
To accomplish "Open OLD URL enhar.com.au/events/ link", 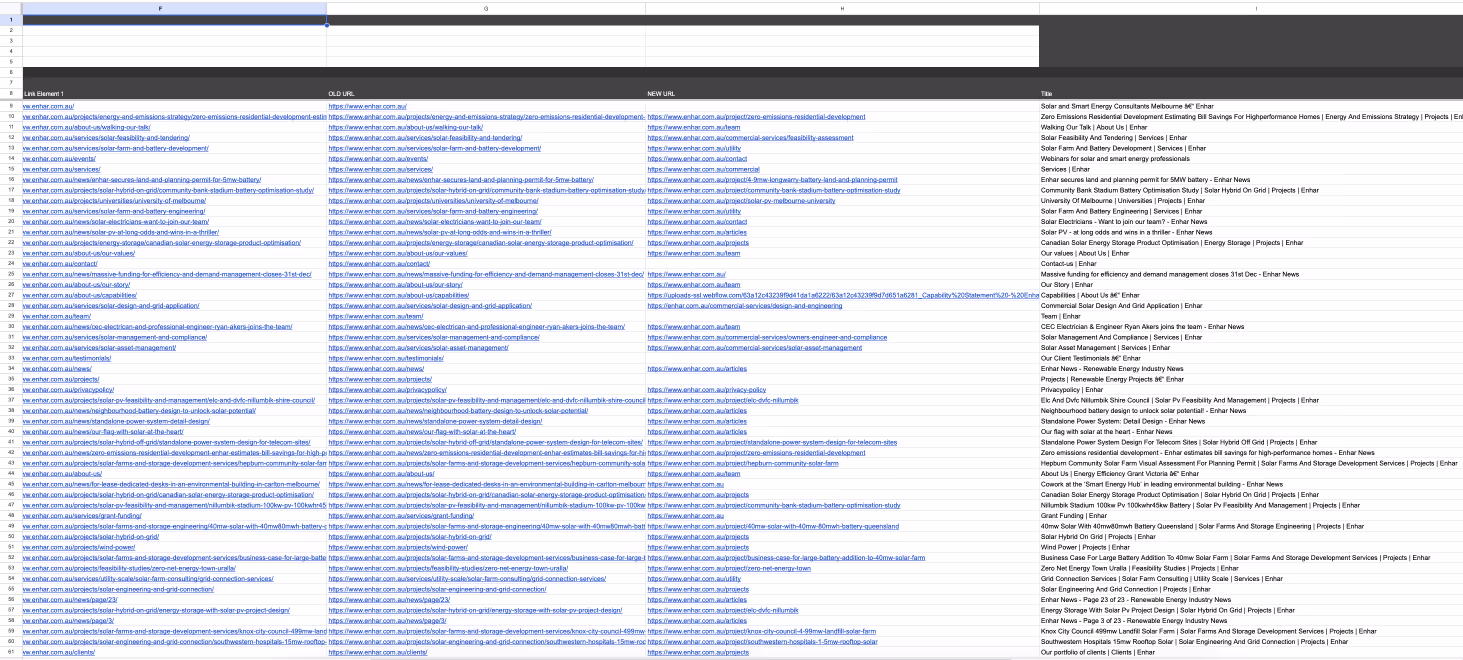I will tap(378, 158).
